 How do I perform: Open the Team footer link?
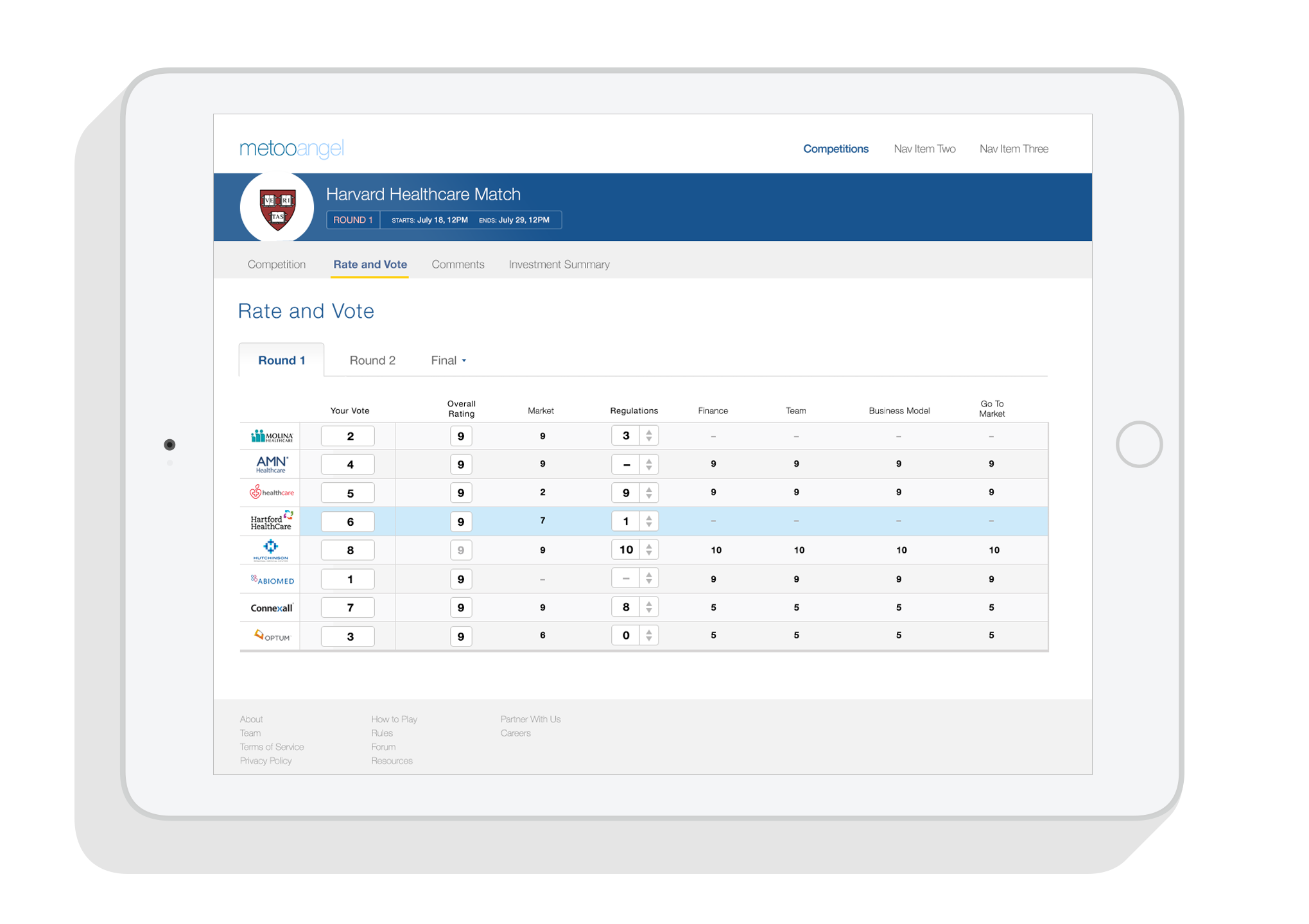[250, 733]
